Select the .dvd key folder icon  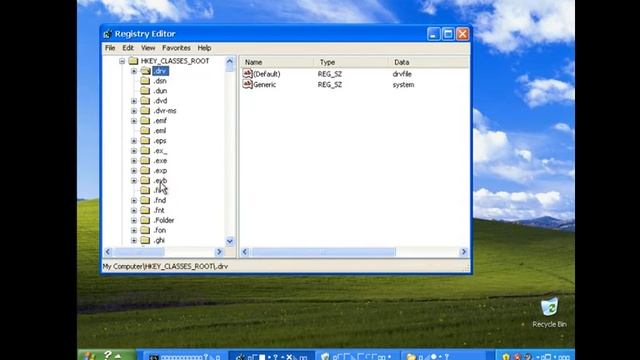pyautogui.click(x=145, y=100)
